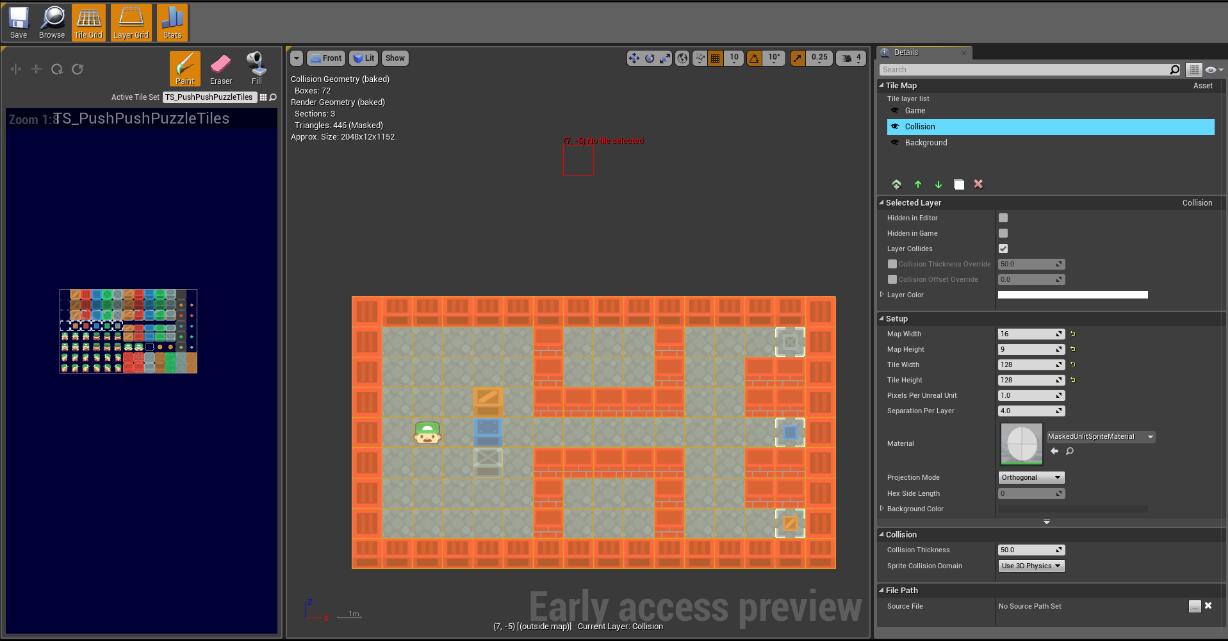Viewport: 1228px width, 641px height.
Task: Rotate selected tile counter-clockwise
Action: coord(57,69)
